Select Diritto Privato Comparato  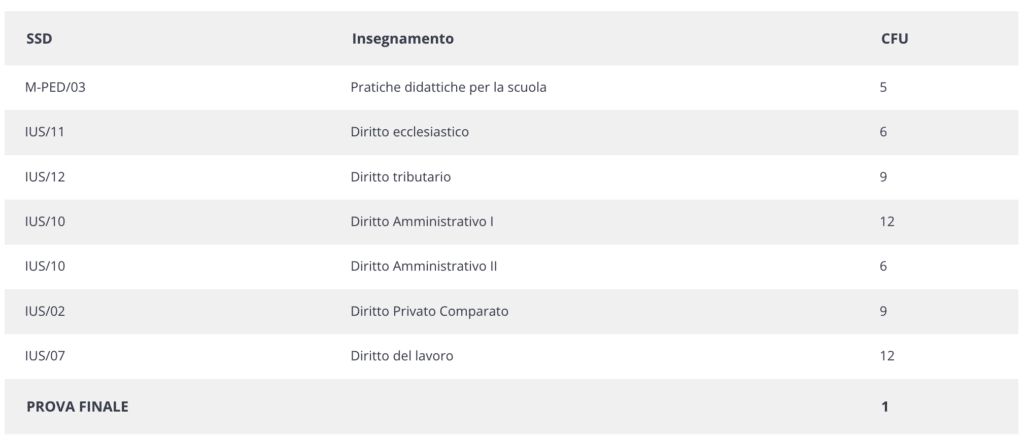429,311
